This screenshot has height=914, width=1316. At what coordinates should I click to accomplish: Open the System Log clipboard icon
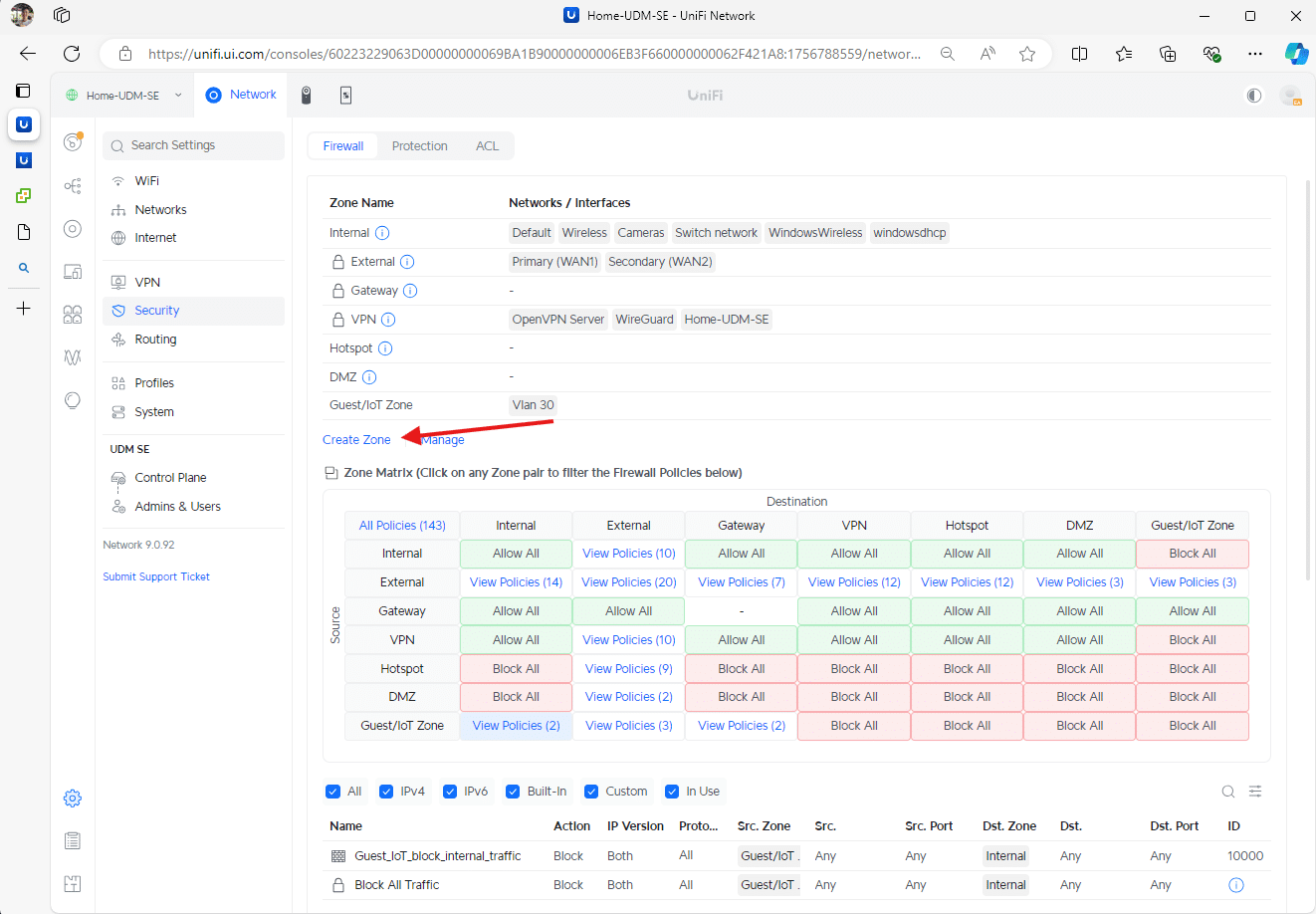pyautogui.click(x=73, y=841)
